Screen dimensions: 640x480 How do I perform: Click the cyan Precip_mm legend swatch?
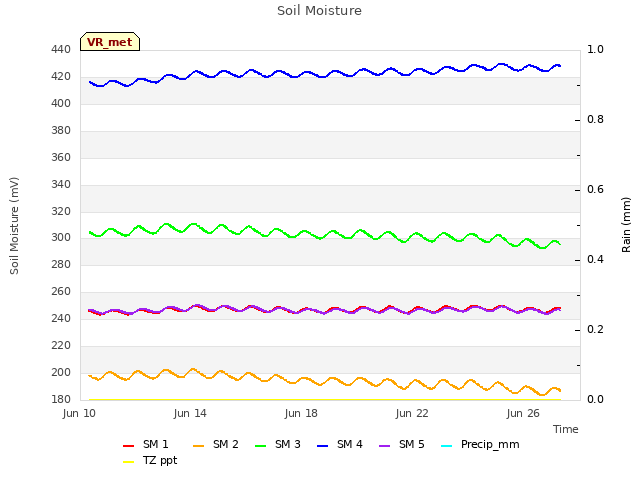pos(447,446)
